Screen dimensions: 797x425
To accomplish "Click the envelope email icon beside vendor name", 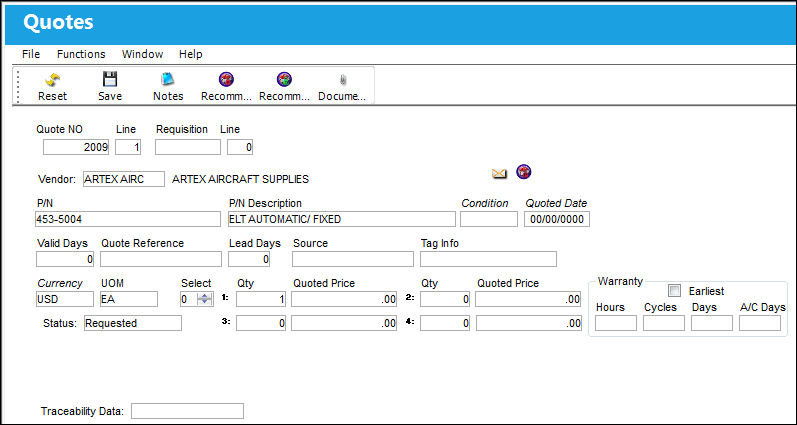I will tap(500, 174).
